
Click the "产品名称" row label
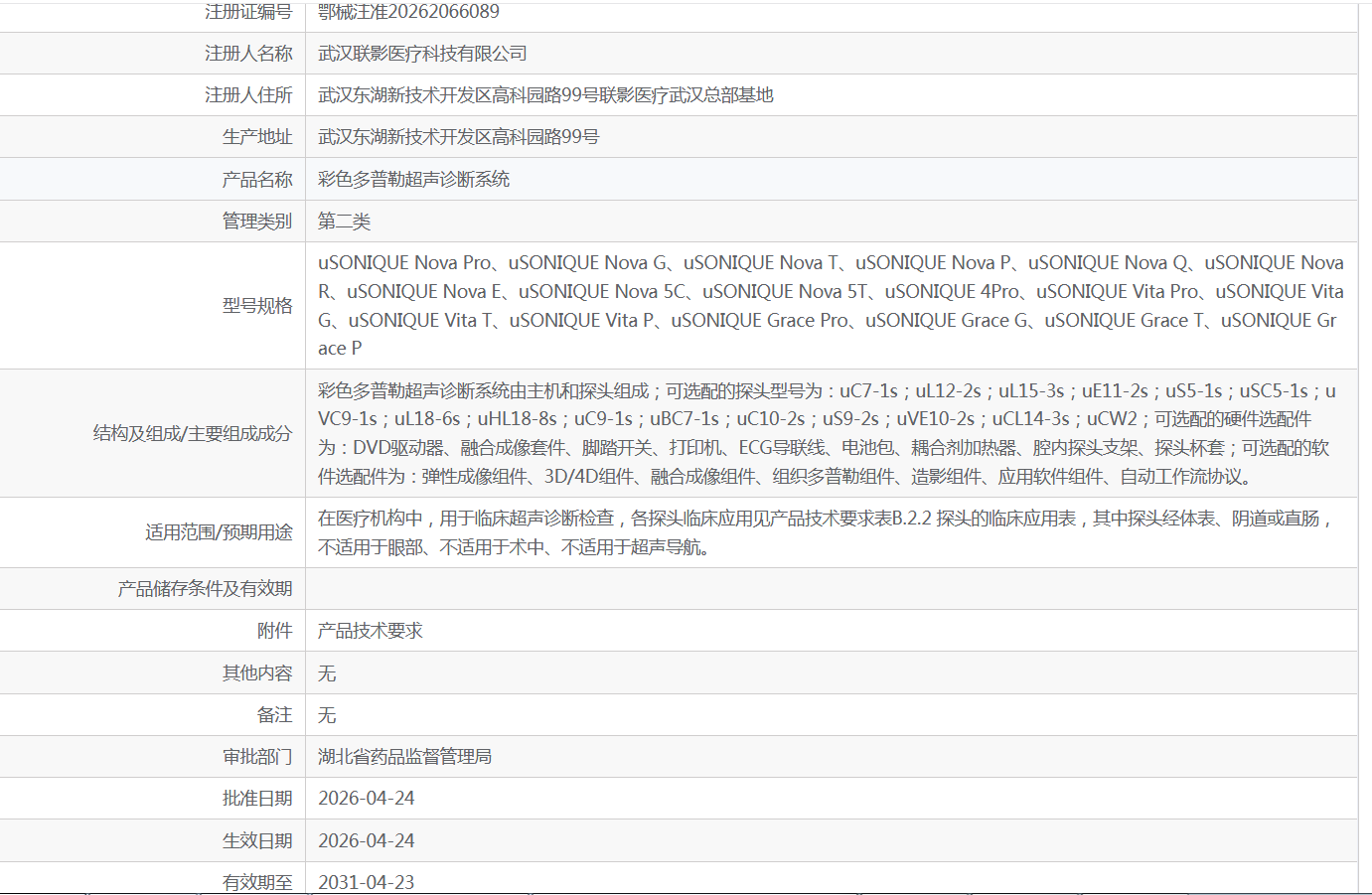(x=257, y=180)
